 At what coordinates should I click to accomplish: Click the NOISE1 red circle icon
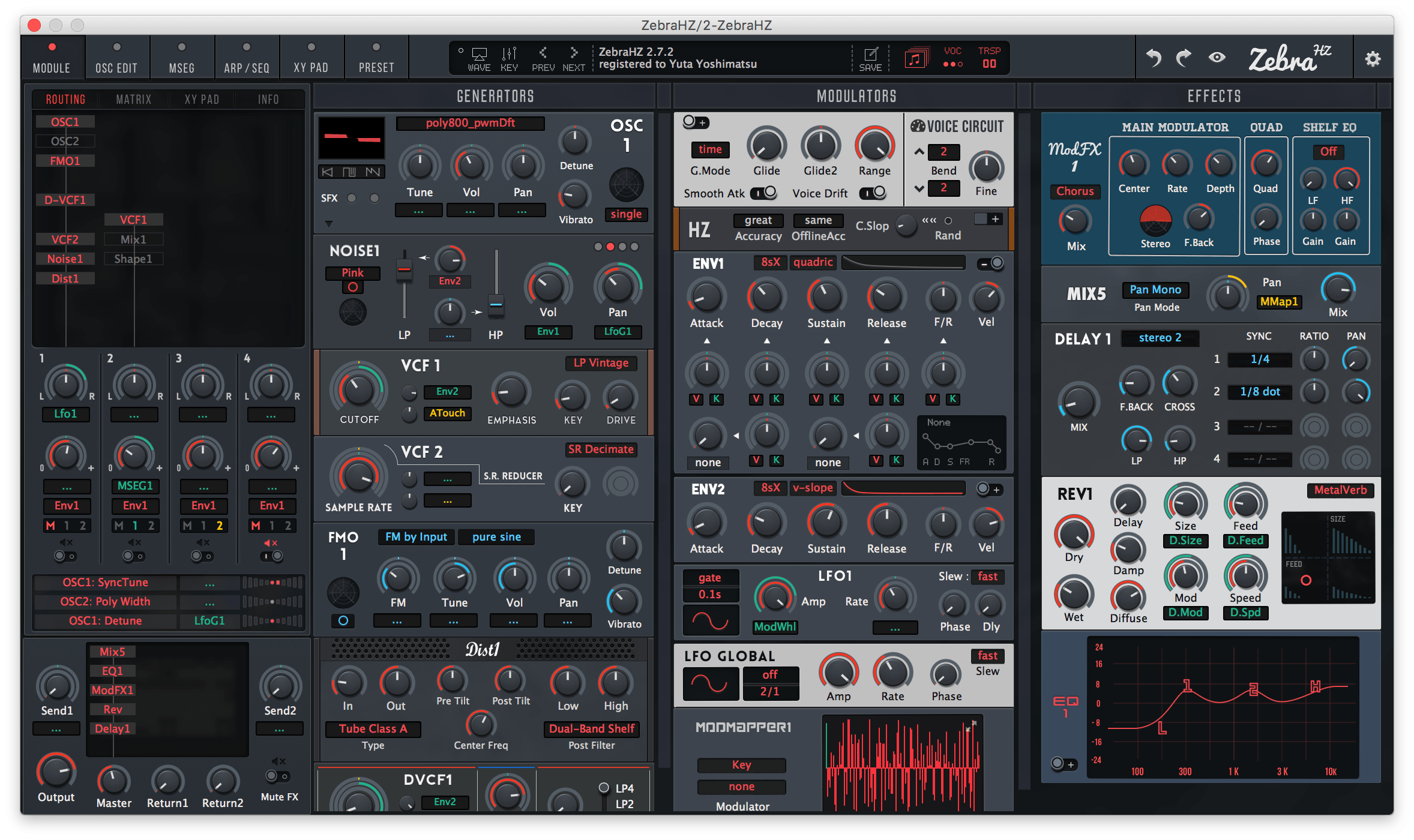point(353,287)
